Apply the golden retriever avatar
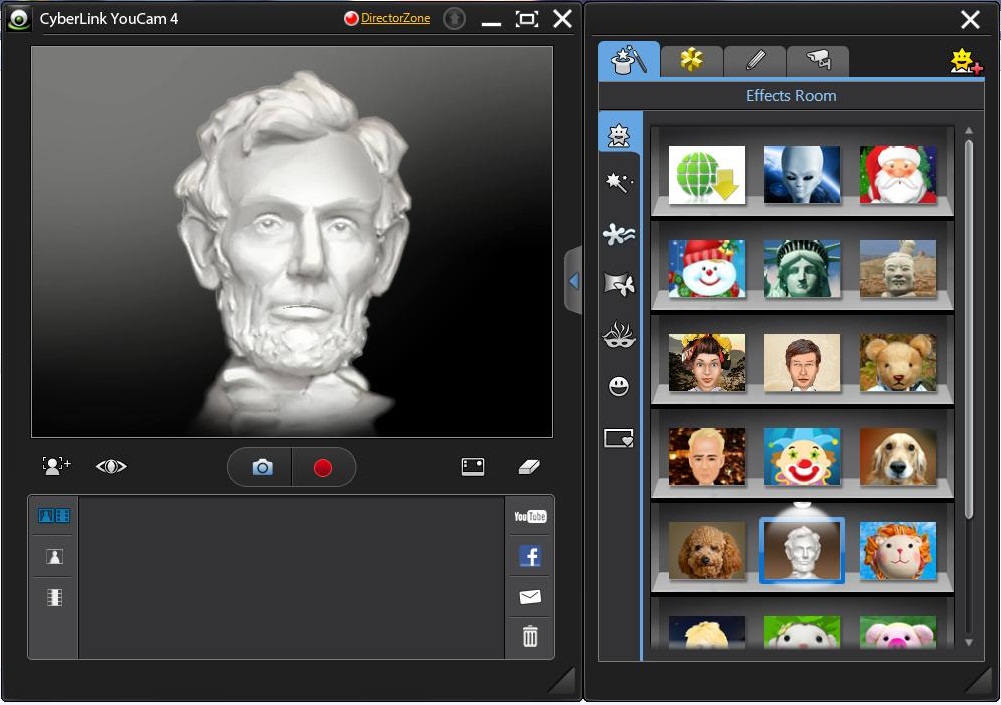The height and width of the screenshot is (705, 1001). coord(898,457)
